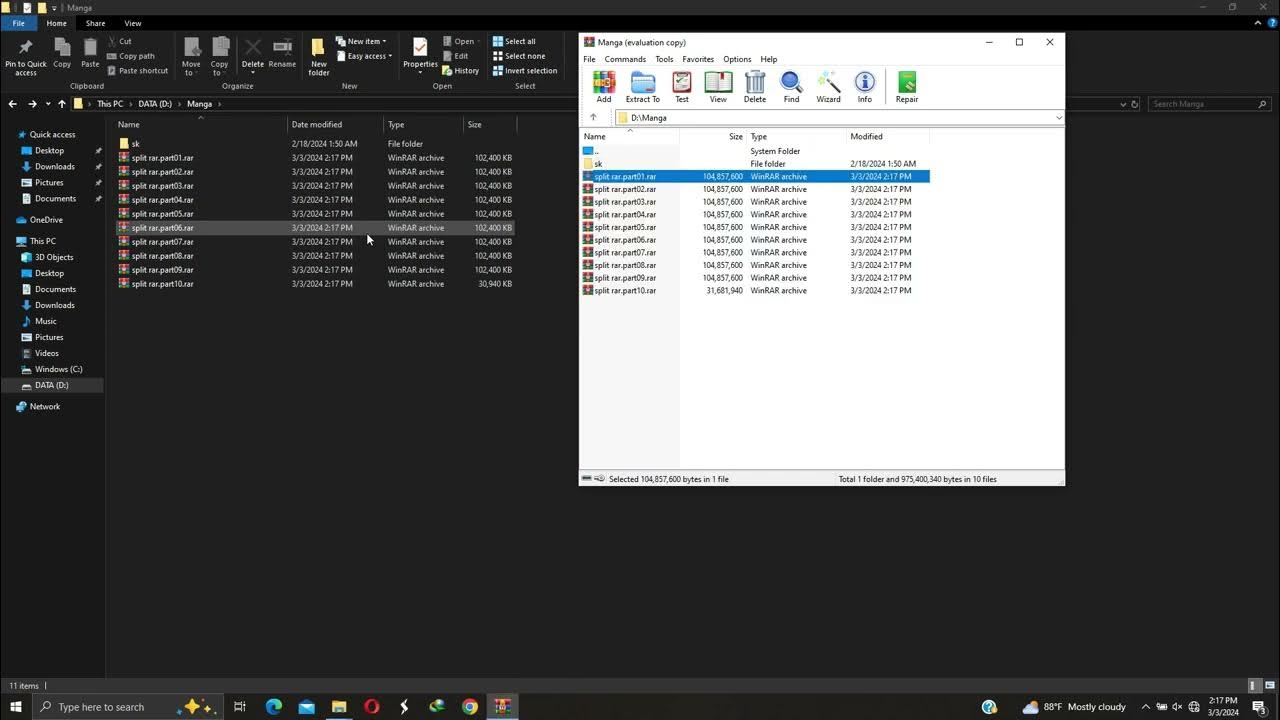Click Copy to in Explorer ribbon
The image size is (1280, 720).
220,57
